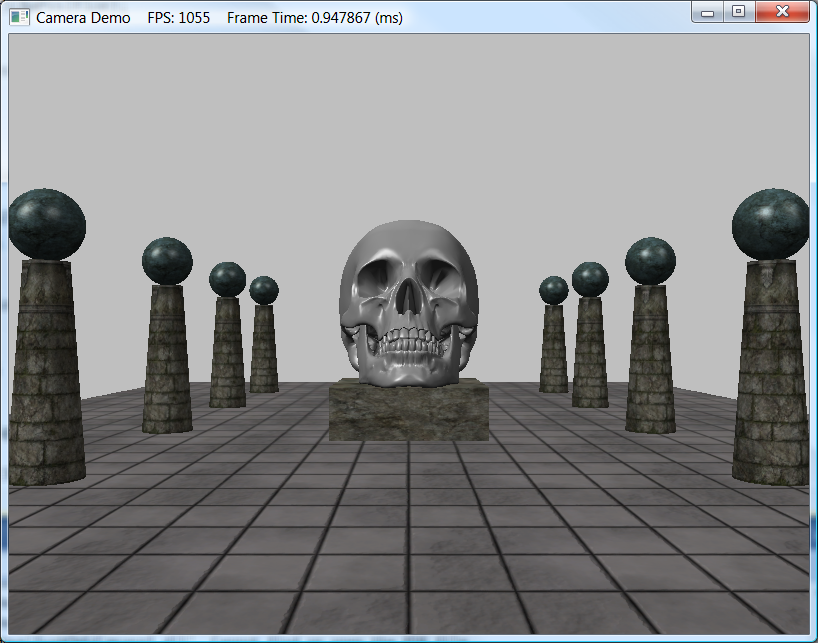Viewport: 818px width, 643px height.
Task: Click the farthest left pillar's sphere
Action: (x=264, y=290)
